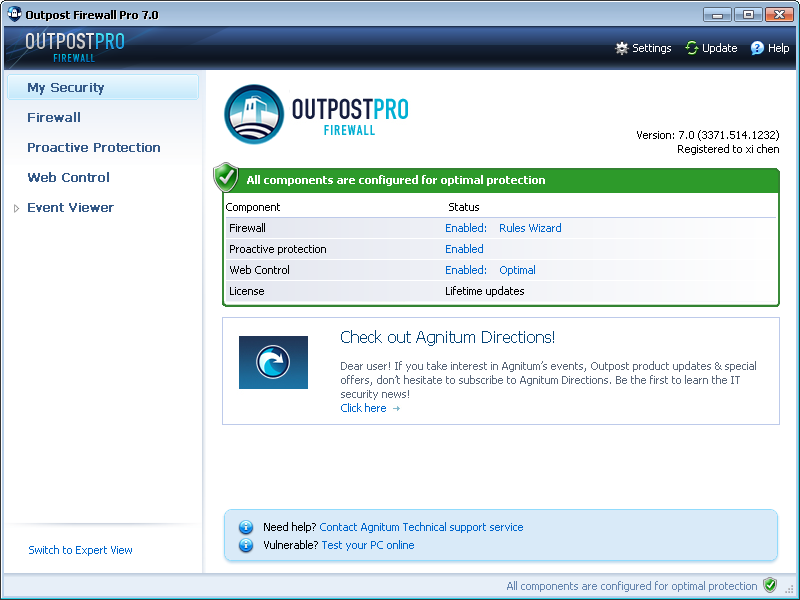This screenshot has height=600, width=800.
Task: Click the Component column header
Action: click(x=253, y=207)
